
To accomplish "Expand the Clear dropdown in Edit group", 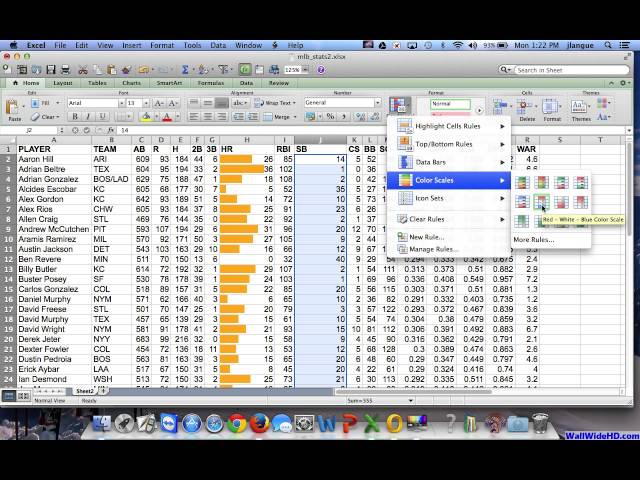I will point(58,117).
